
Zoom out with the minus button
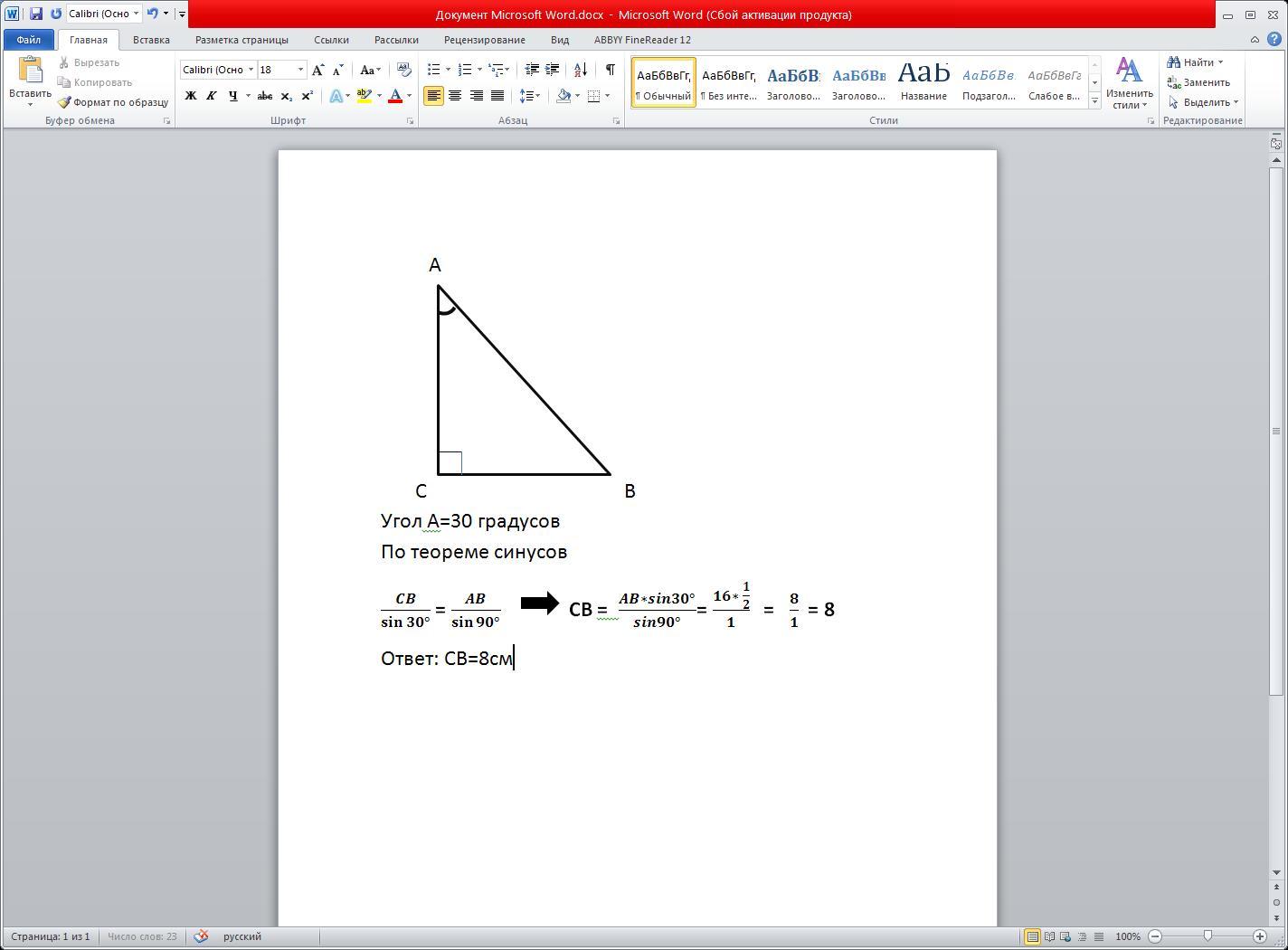(1155, 936)
